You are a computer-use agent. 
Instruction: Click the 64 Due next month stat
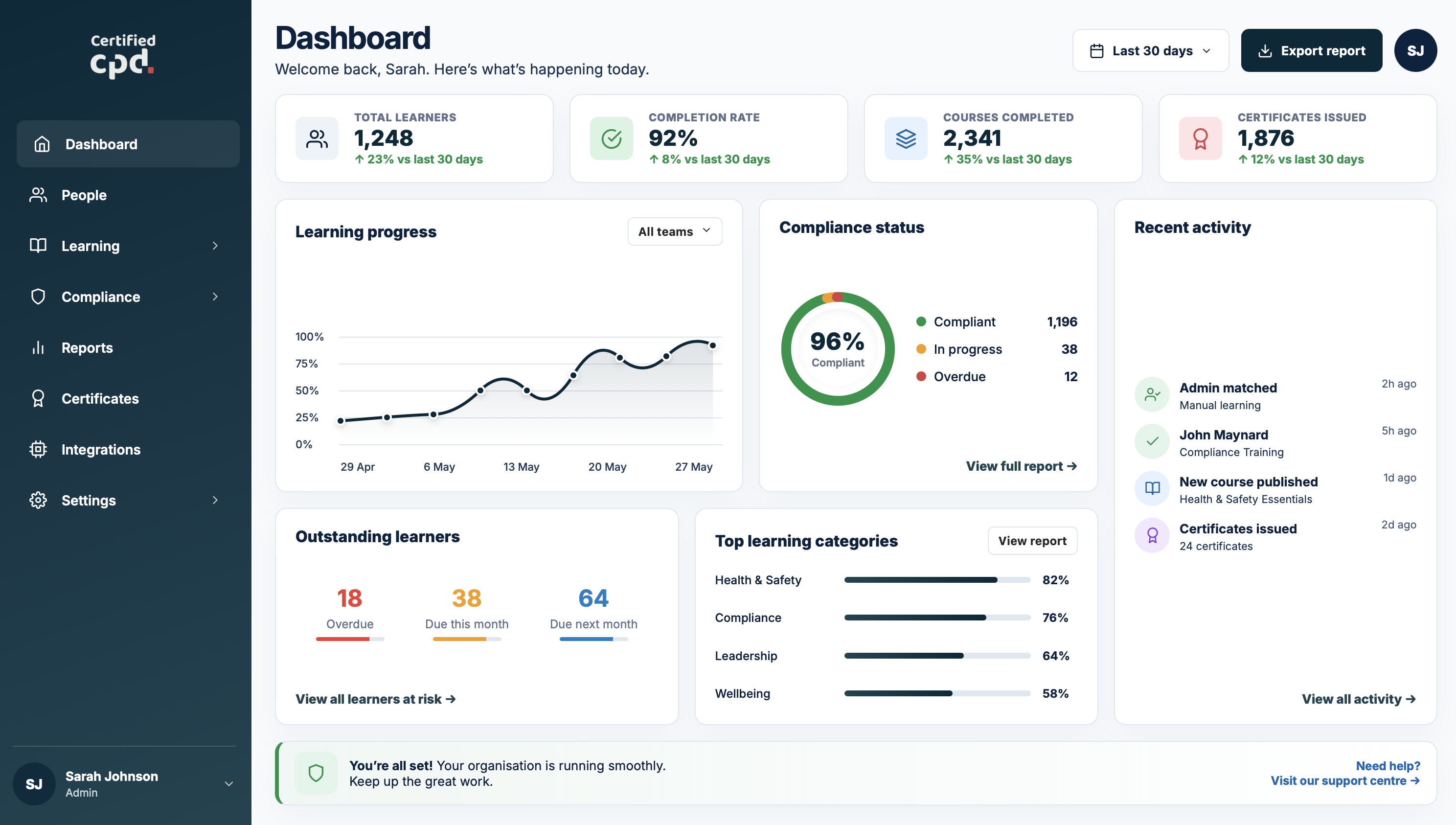593,613
